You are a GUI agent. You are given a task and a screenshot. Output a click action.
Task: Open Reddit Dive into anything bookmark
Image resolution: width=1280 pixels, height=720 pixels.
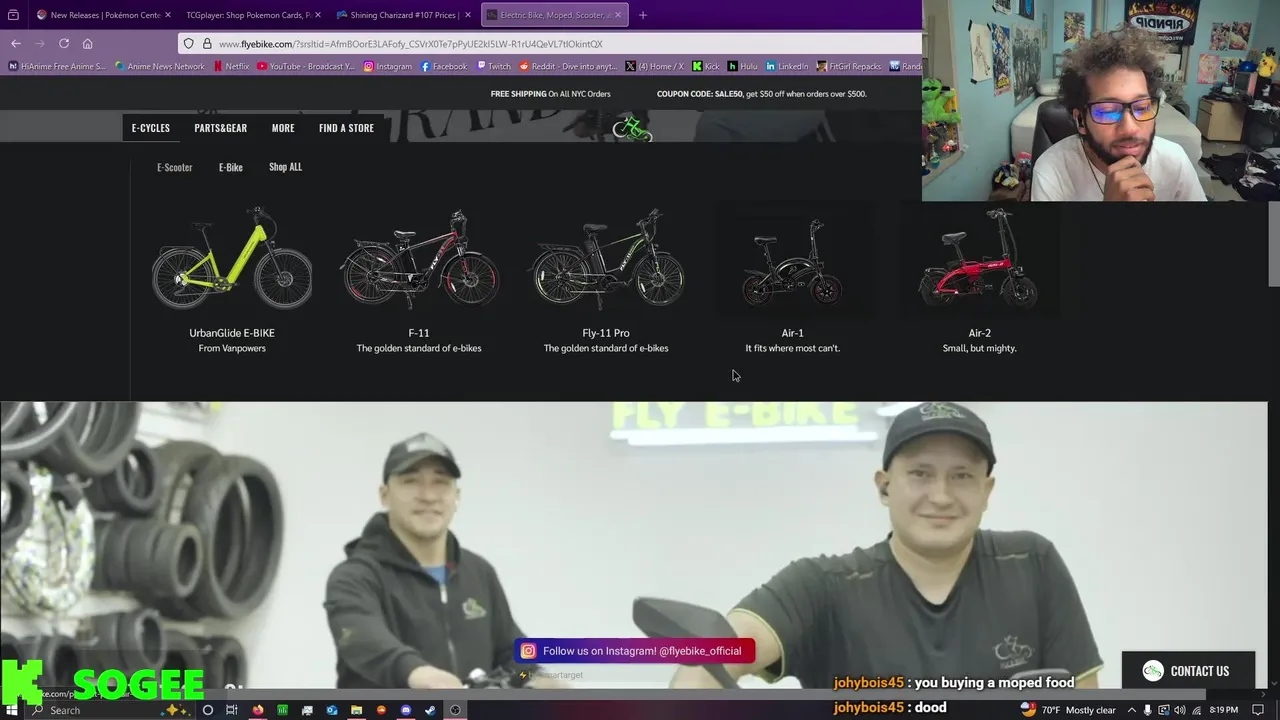(x=568, y=66)
